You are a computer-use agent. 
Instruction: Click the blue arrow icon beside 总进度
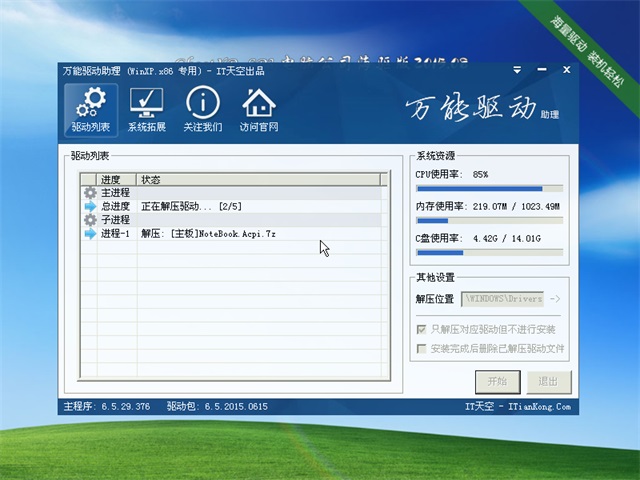90,206
